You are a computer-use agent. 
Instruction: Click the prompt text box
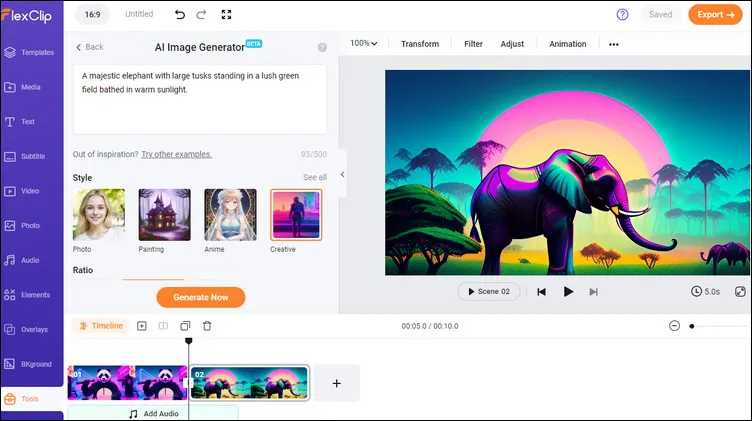coord(200,100)
